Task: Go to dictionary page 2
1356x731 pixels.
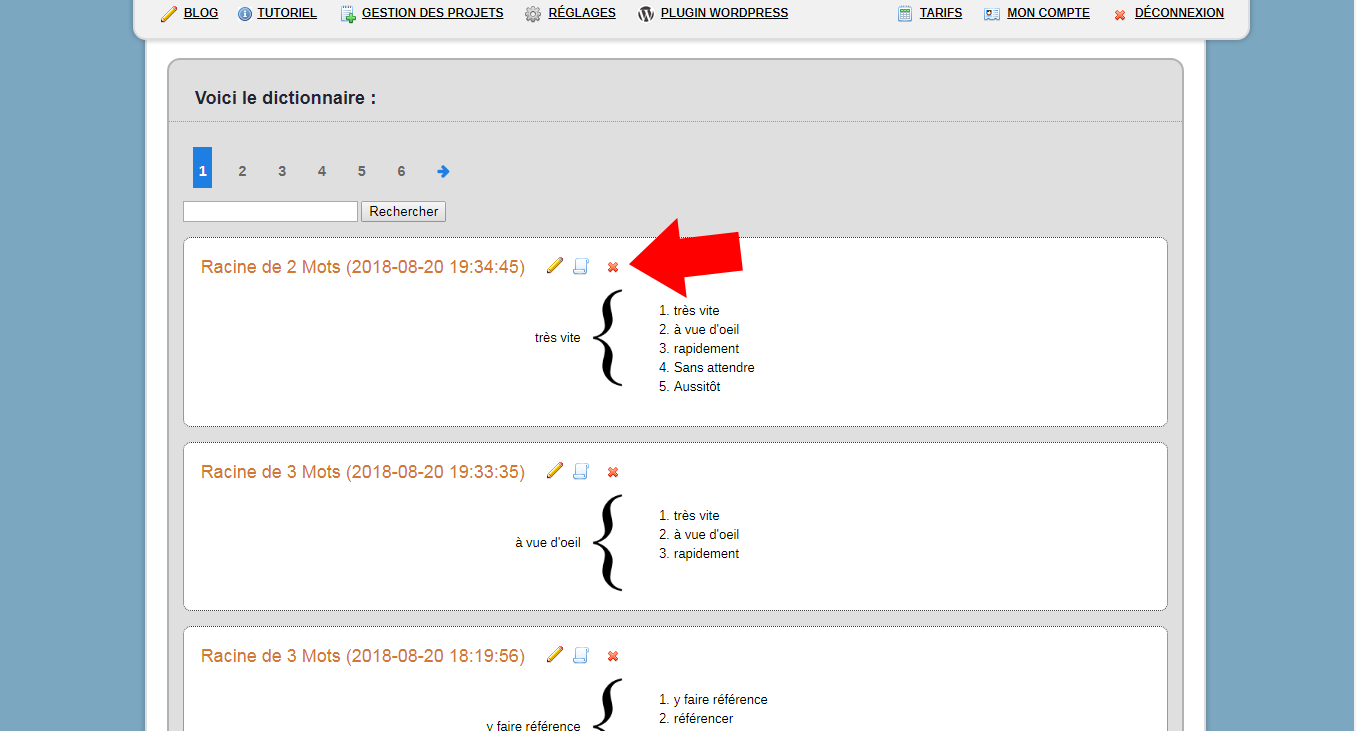Action: pos(242,171)
